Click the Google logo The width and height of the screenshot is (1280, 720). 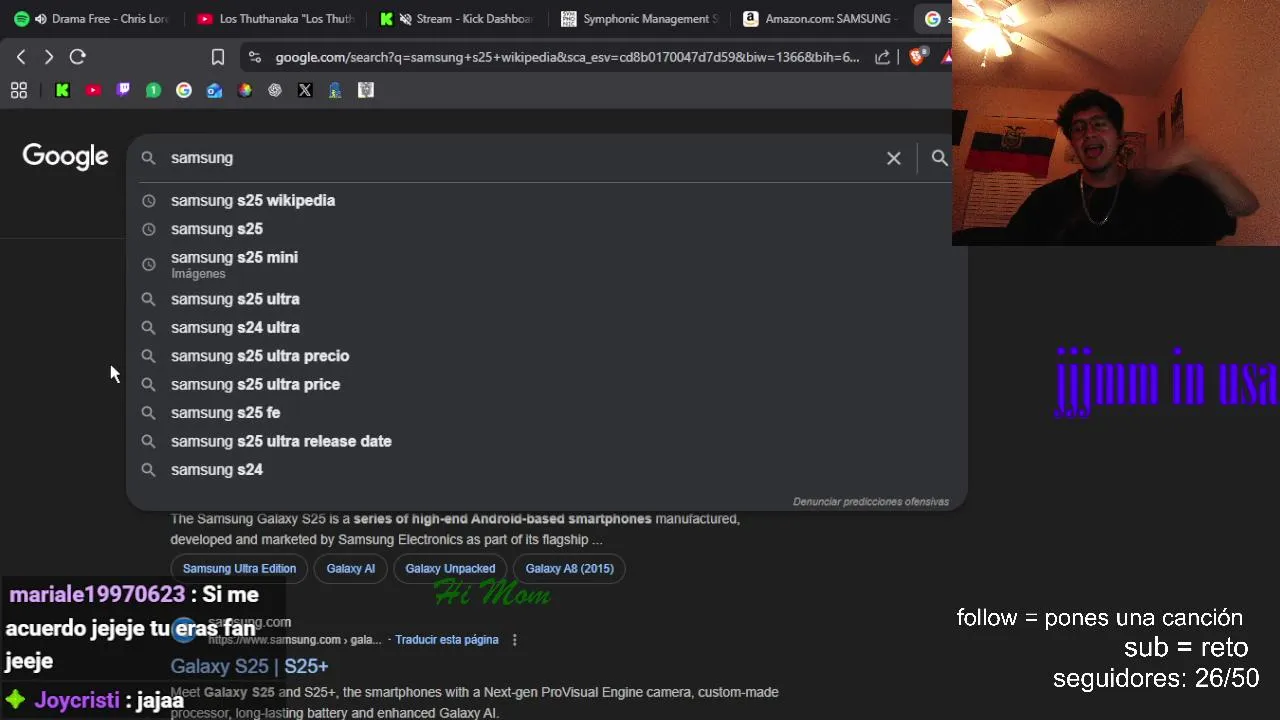coord(65,157)
